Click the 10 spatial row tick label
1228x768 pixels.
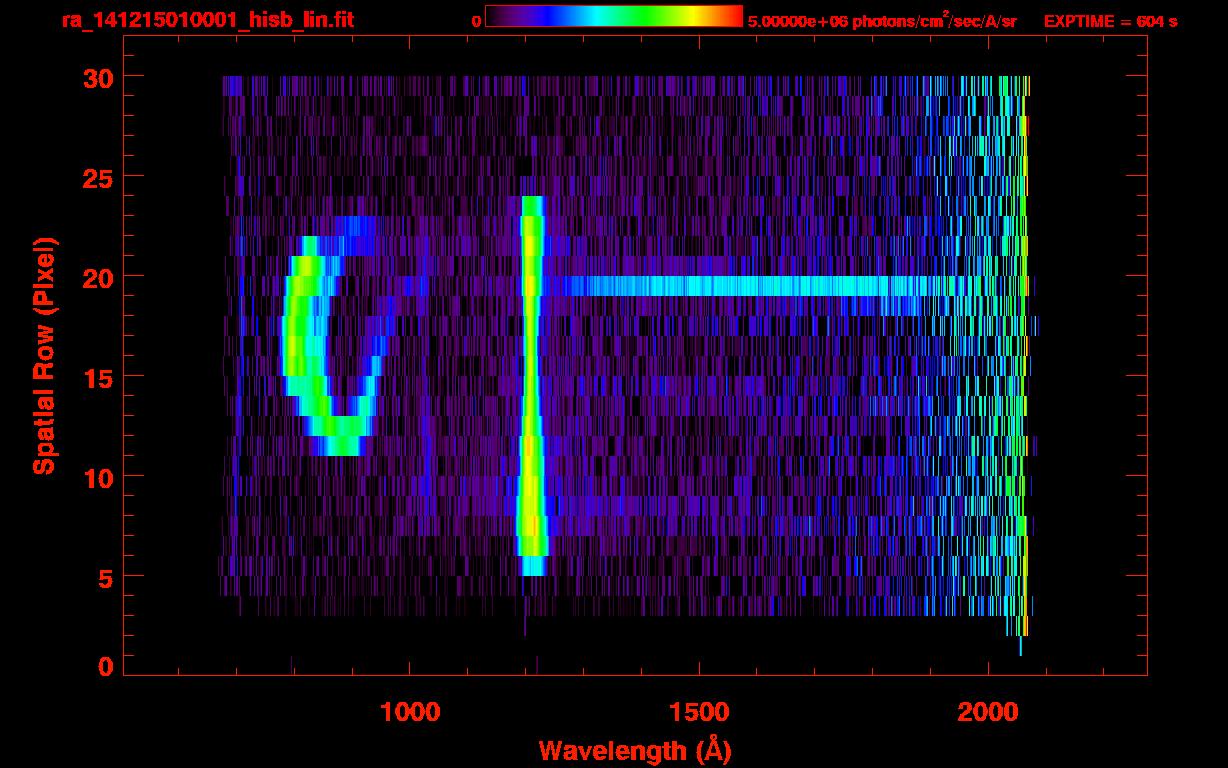click(98, 477)
